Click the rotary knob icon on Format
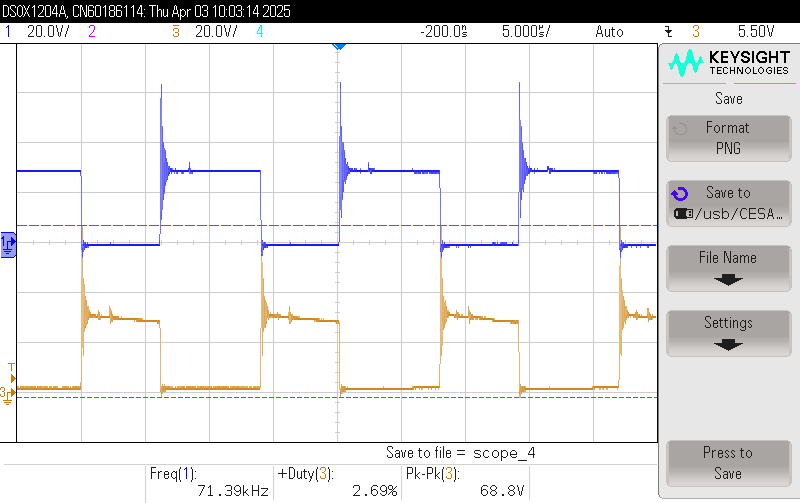This screenshot has width=800, height=503. 680,129
